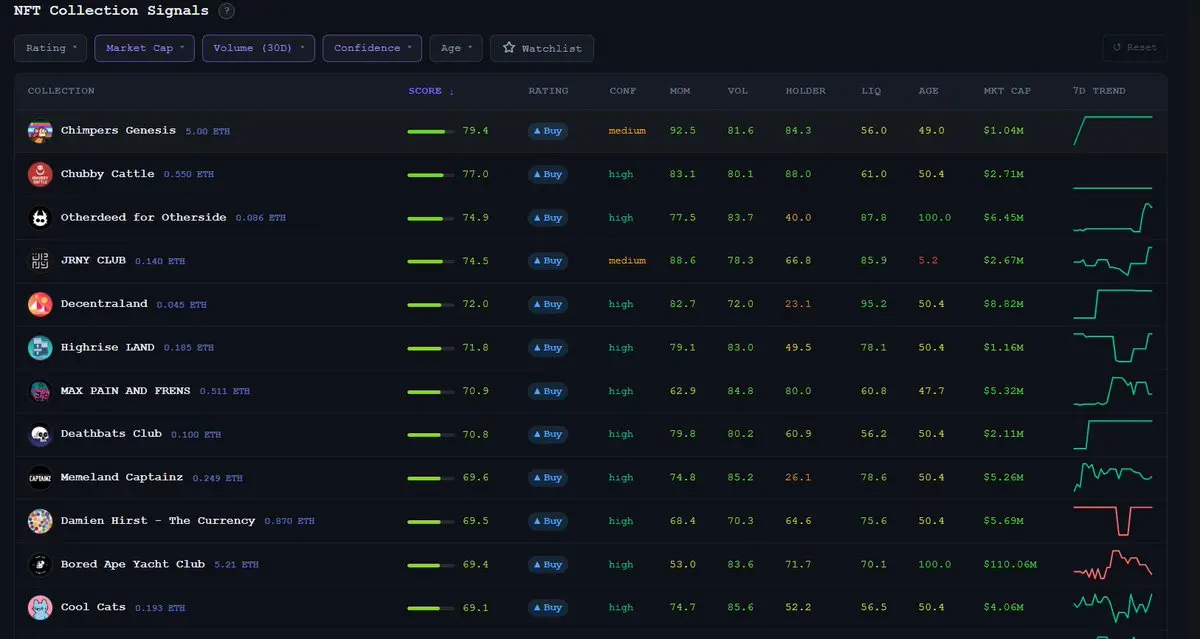The height and width of the screenshot is (639, 1200).
Task: Open the Volume (30D) filter dropdown
Action: 259,48
